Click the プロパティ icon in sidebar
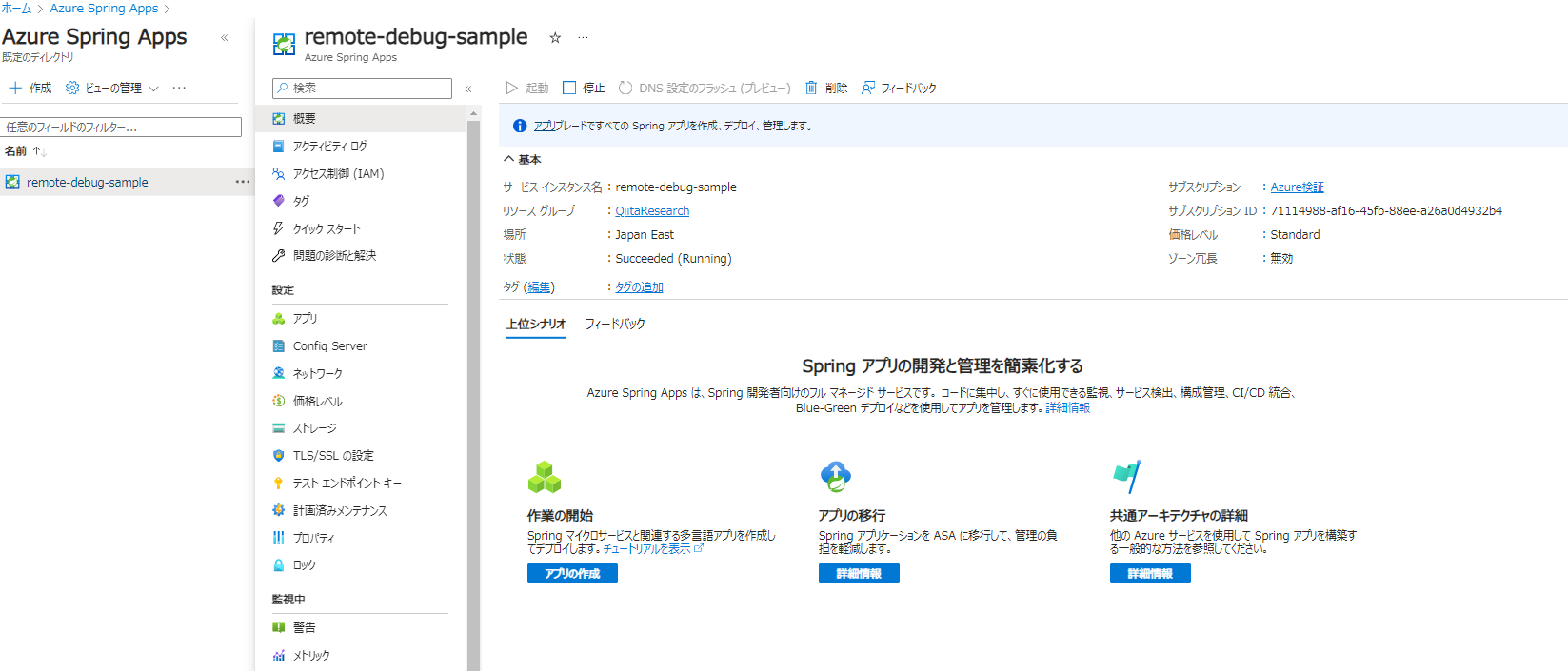The image size is (1568, 671). pyautogui.click(x=279, y=538)
